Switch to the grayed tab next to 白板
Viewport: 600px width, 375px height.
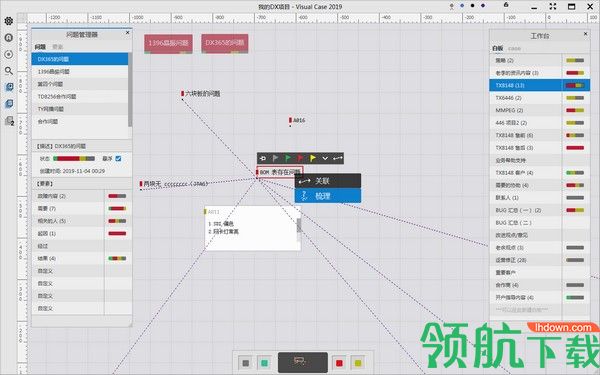pos(514,49)
